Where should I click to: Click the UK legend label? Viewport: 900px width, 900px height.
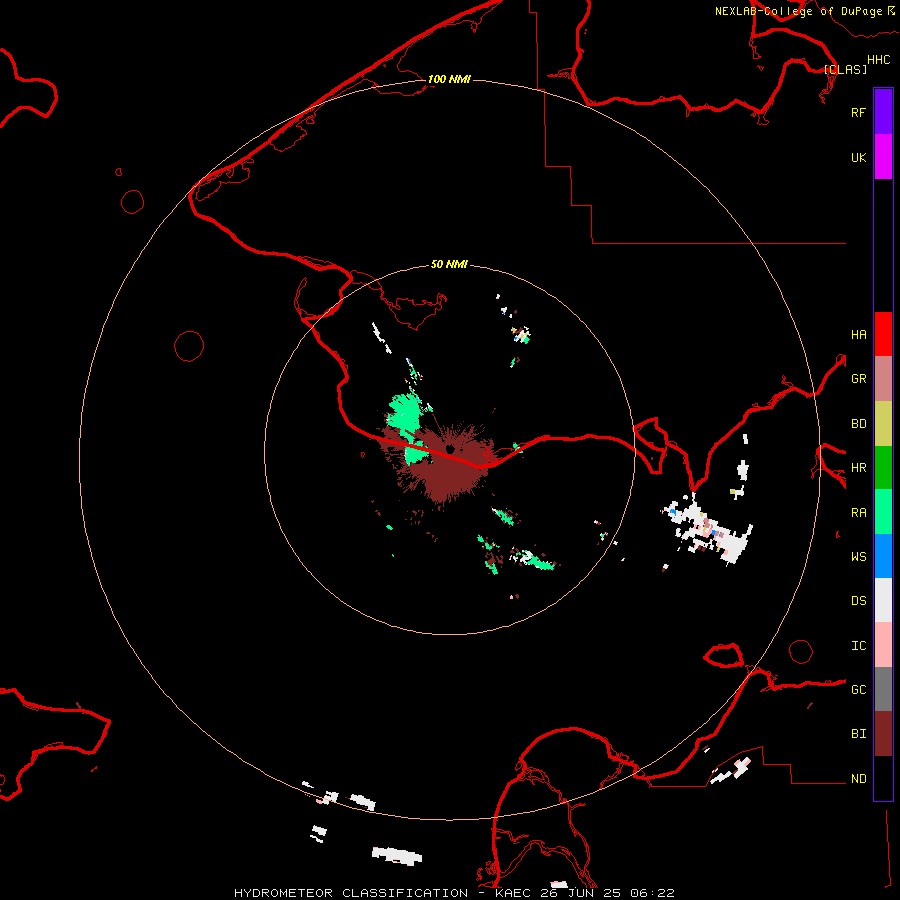click(859, 157)
